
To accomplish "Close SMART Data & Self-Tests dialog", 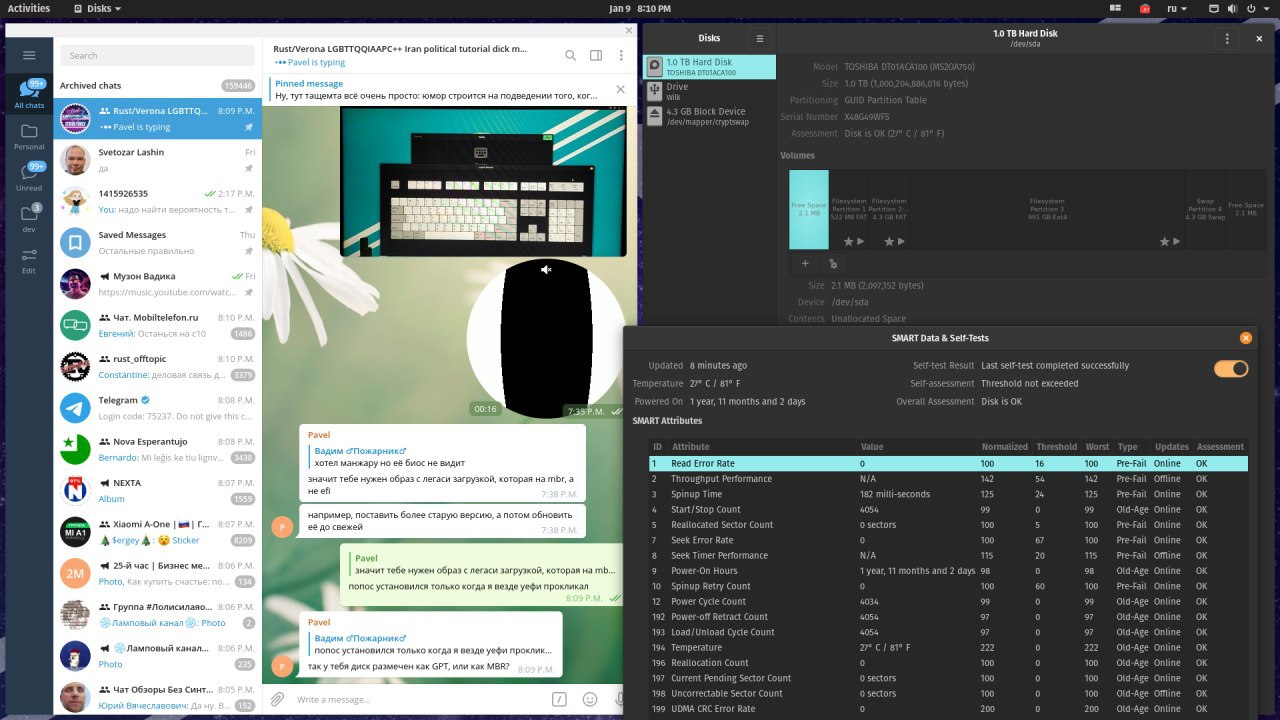I will point(1245,338).
